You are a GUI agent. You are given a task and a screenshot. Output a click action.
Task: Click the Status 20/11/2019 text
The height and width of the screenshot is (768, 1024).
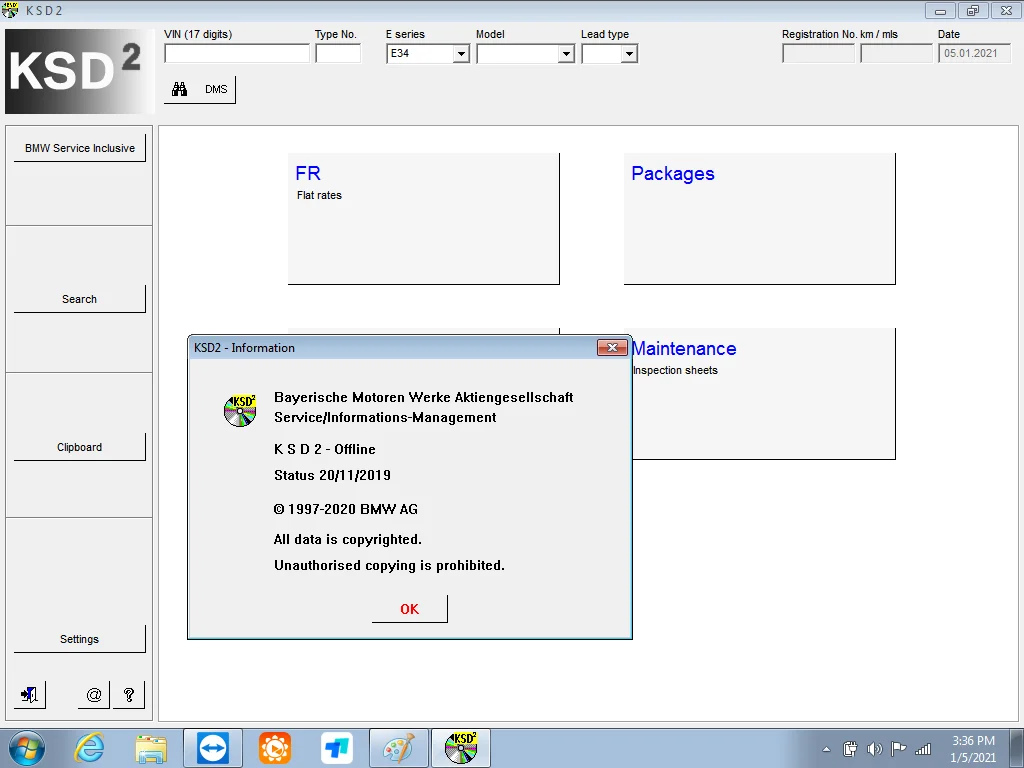tap(332, 475)
